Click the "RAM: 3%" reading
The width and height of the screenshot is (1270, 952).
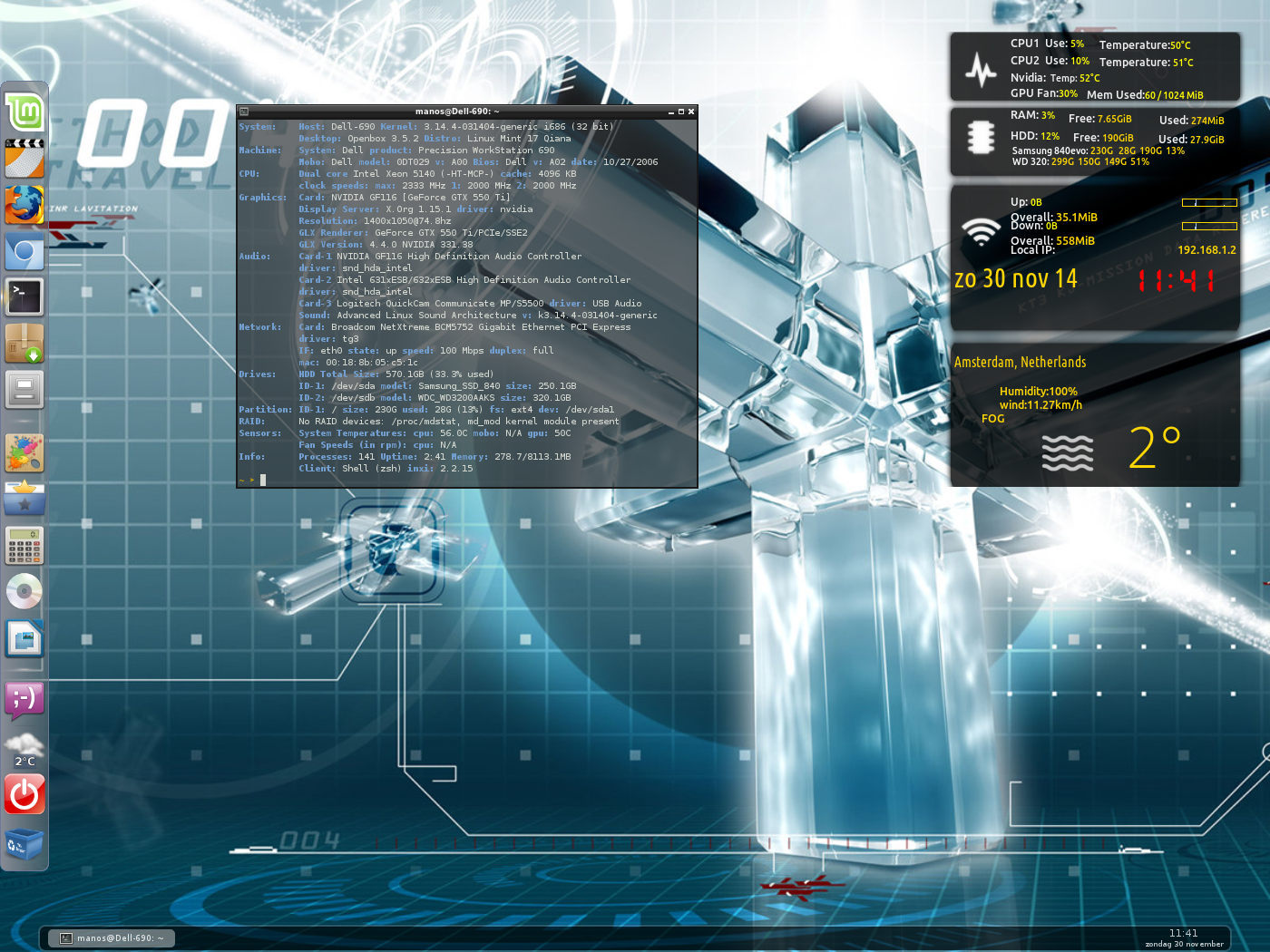pyautogui.click(x=1033, y=115)
